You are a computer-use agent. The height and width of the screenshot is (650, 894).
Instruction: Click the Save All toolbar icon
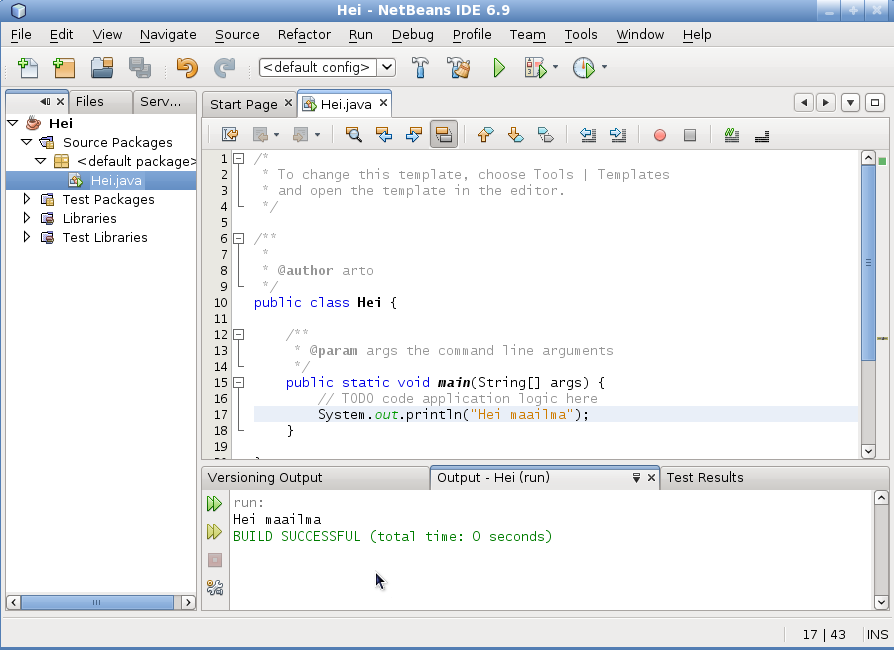coord(140,68)
